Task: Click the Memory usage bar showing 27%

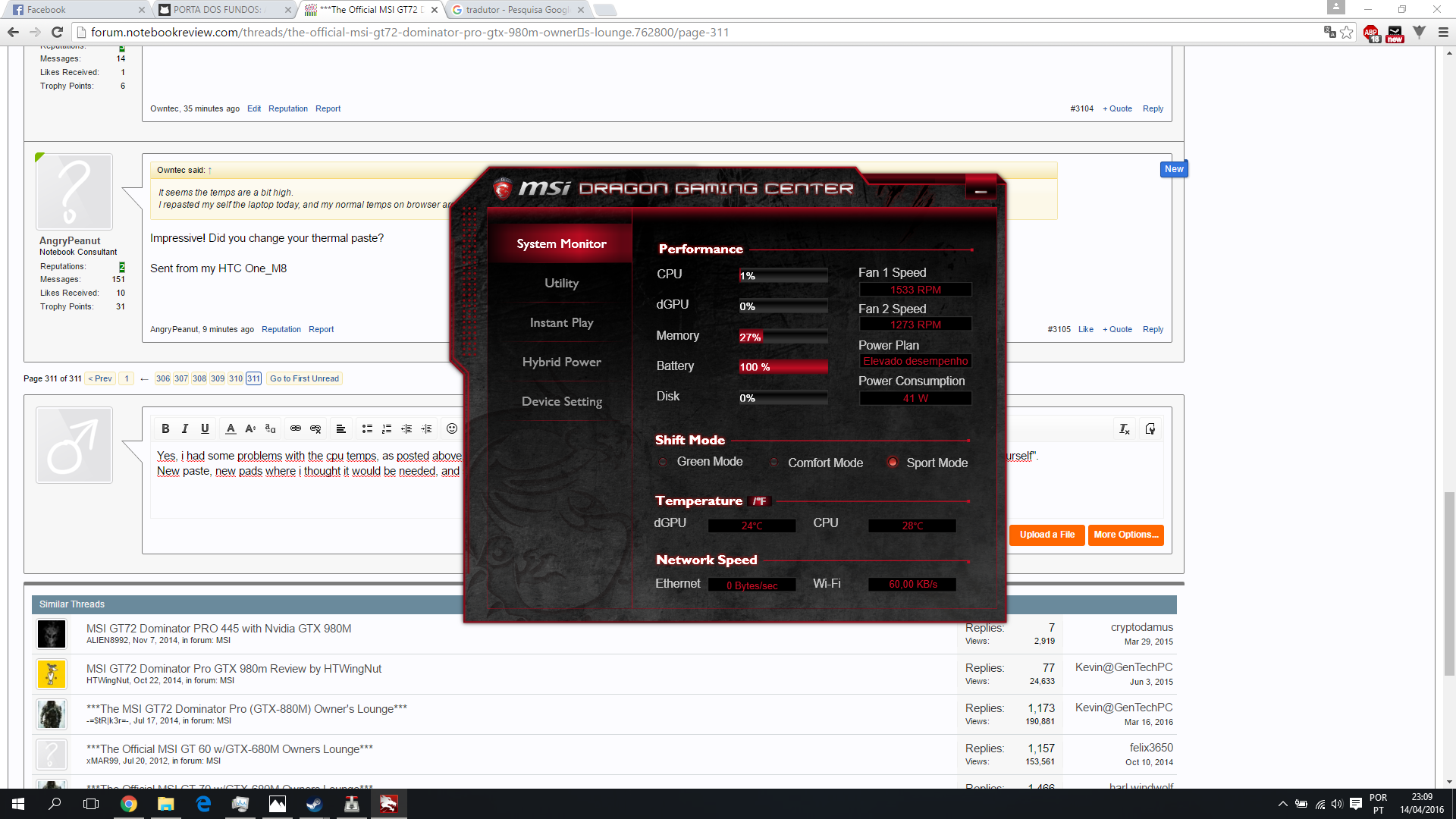Action: [x=783, y=337]
